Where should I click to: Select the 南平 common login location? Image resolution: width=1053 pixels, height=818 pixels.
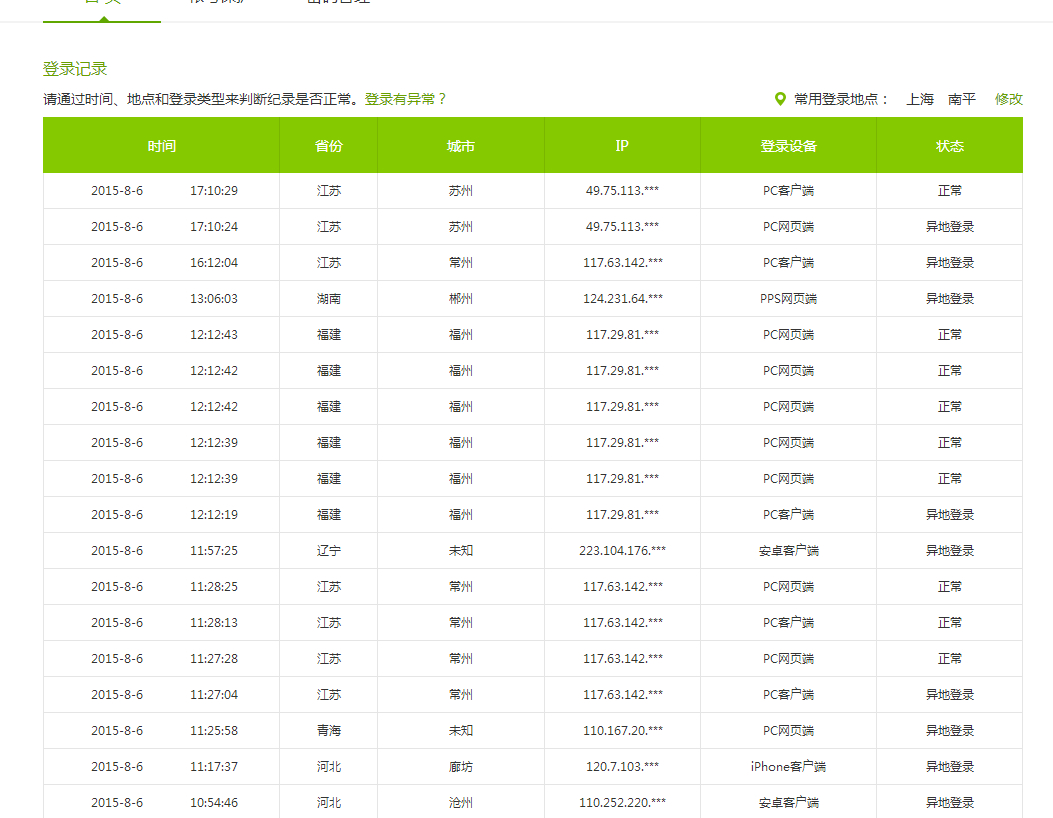962,99
